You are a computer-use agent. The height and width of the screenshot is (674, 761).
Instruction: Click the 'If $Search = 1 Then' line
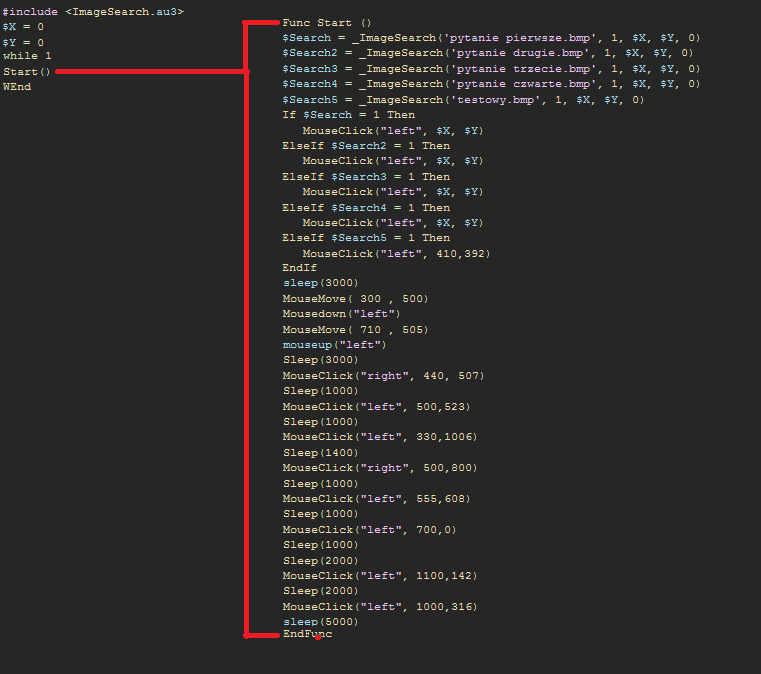348,115
